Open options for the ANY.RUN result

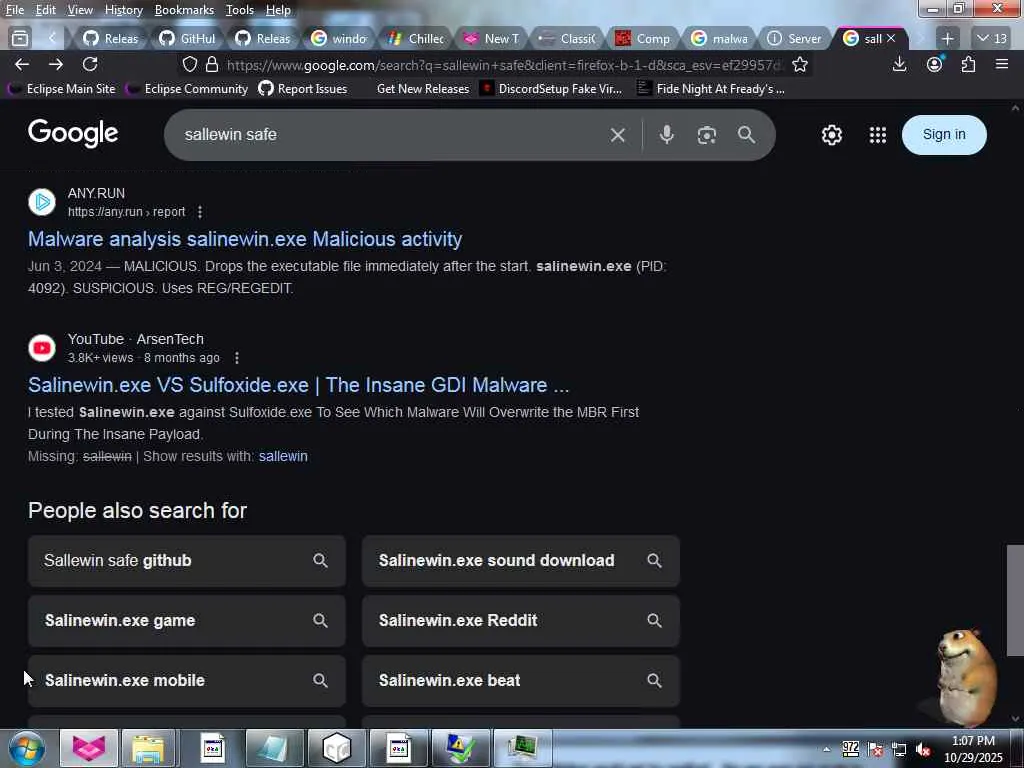pyautogui.click(x=200, y=212)
